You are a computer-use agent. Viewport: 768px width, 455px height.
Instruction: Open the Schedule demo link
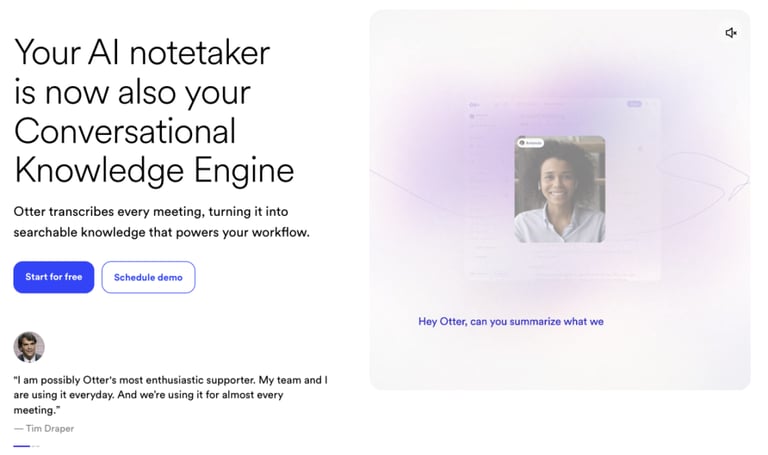148,277
